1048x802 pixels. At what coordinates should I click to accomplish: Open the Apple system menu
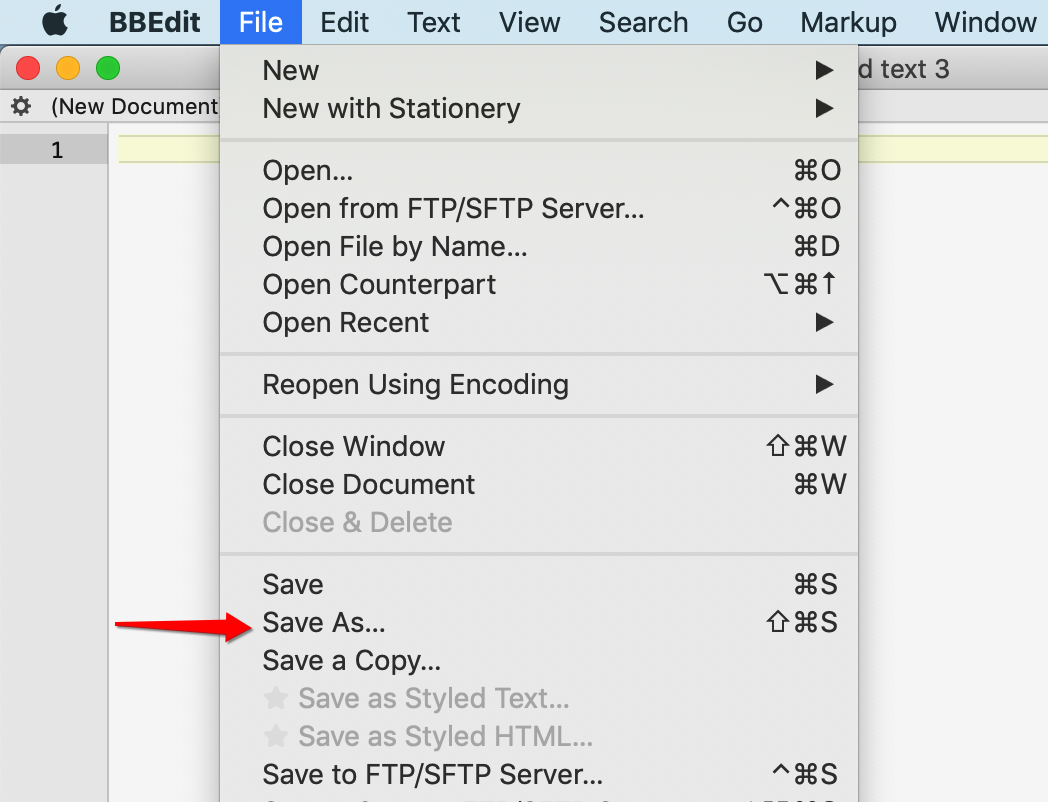55,22
